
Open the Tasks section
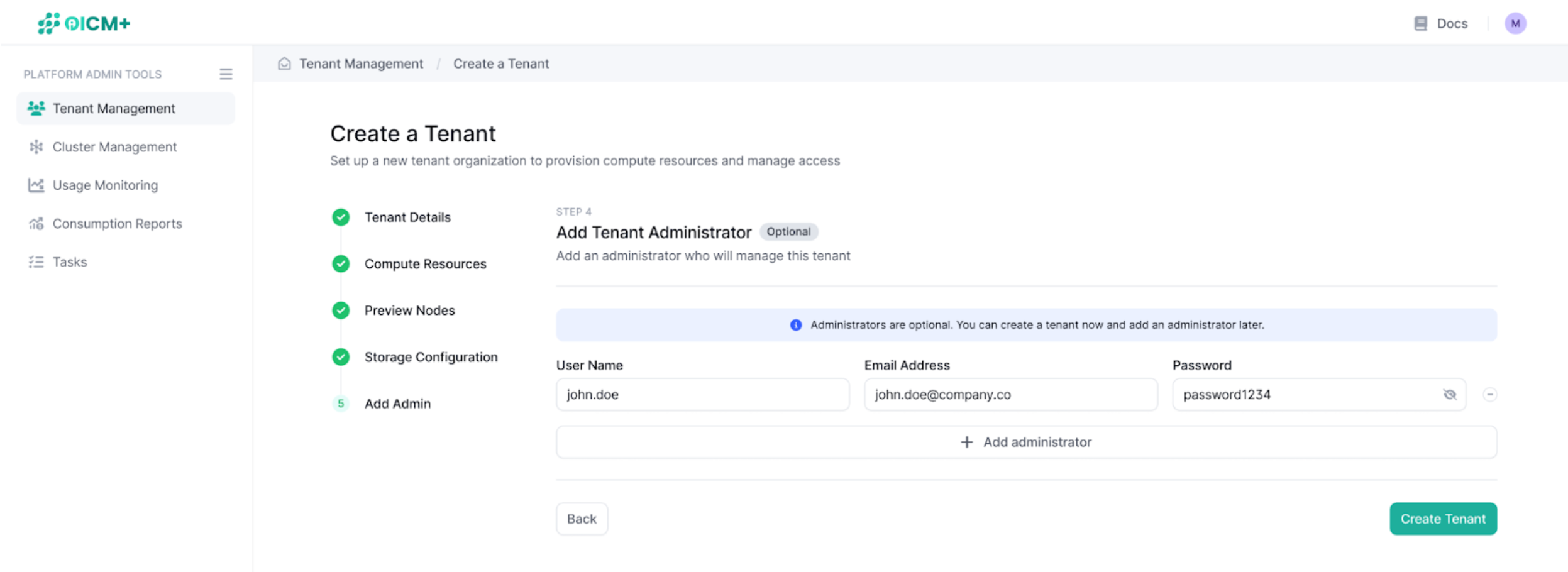[x=69, y=261]
